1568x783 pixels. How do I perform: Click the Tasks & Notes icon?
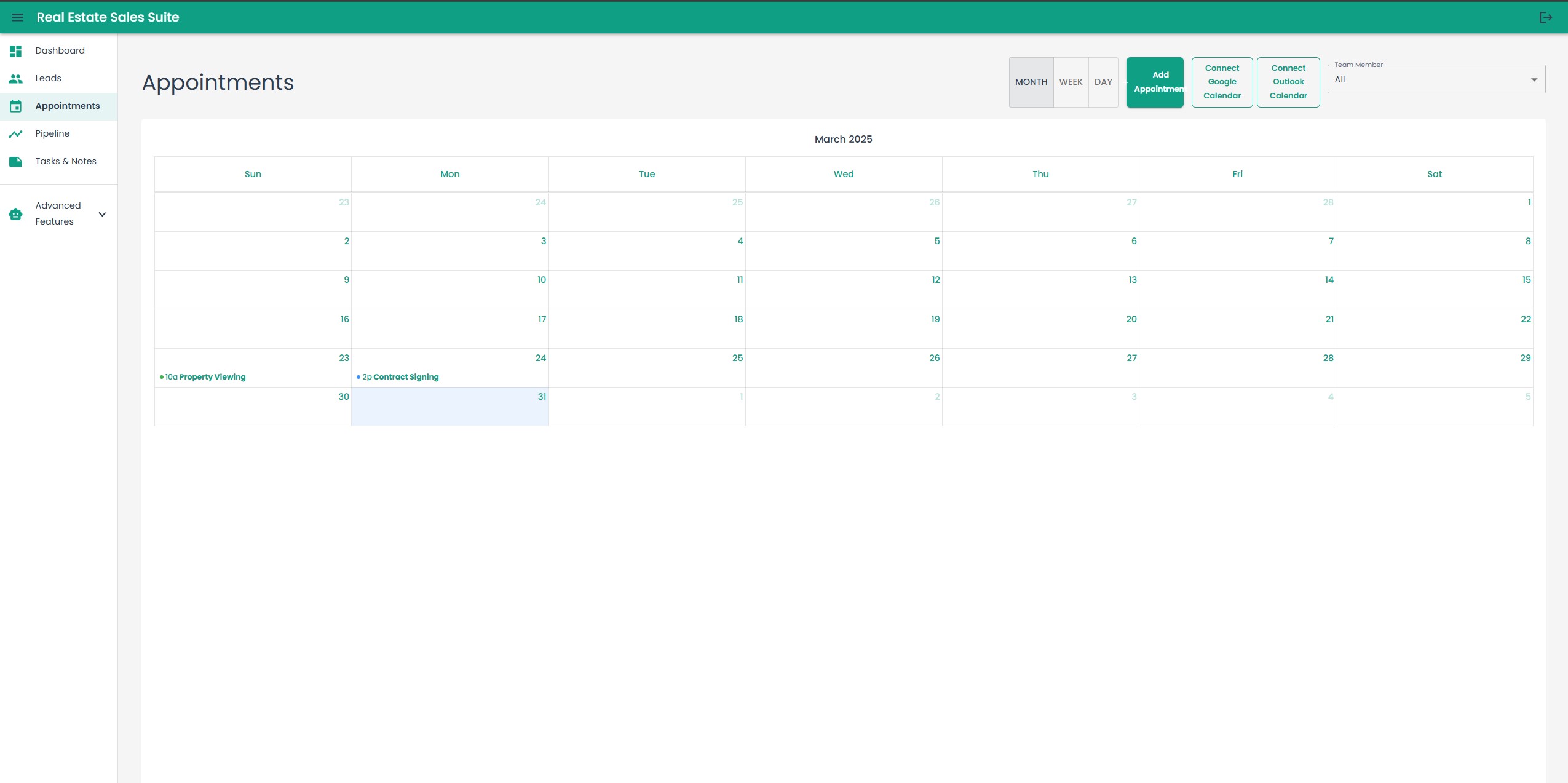click(x=16, y=162)
